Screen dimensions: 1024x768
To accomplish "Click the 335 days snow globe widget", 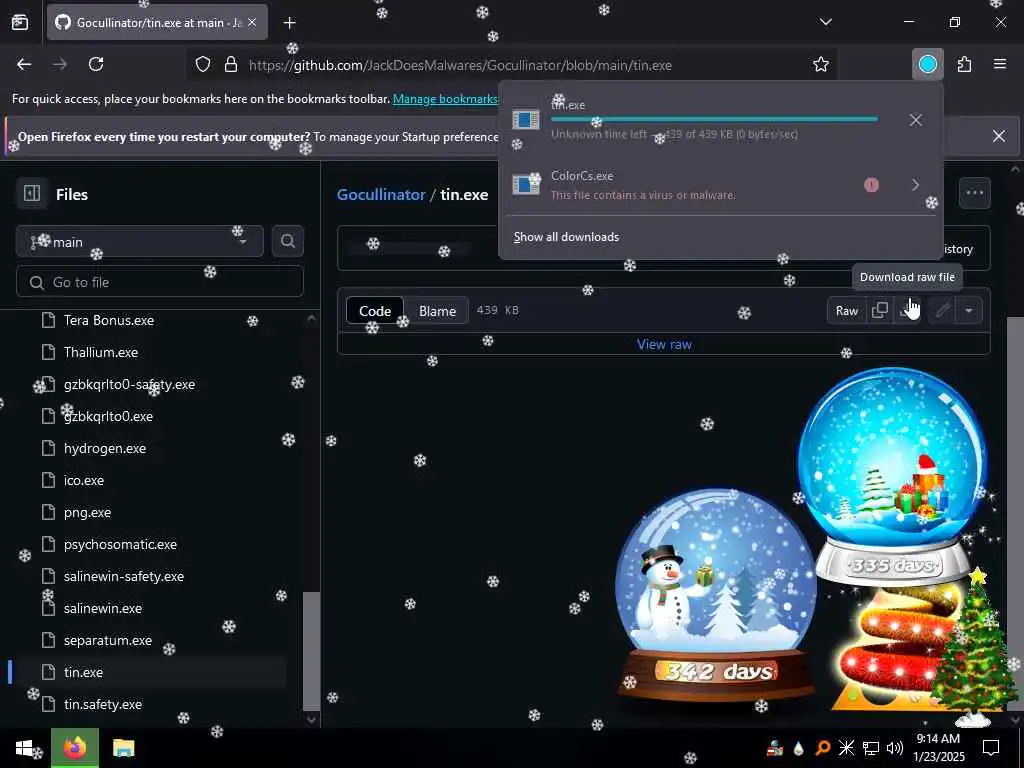I will [x=893, y=477].
